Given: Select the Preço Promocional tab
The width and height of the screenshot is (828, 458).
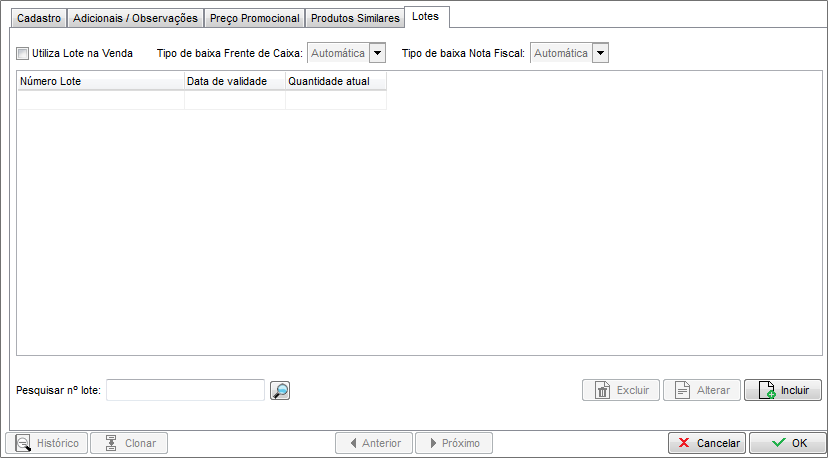Looking at the screenshot, I should coord(254,18).
